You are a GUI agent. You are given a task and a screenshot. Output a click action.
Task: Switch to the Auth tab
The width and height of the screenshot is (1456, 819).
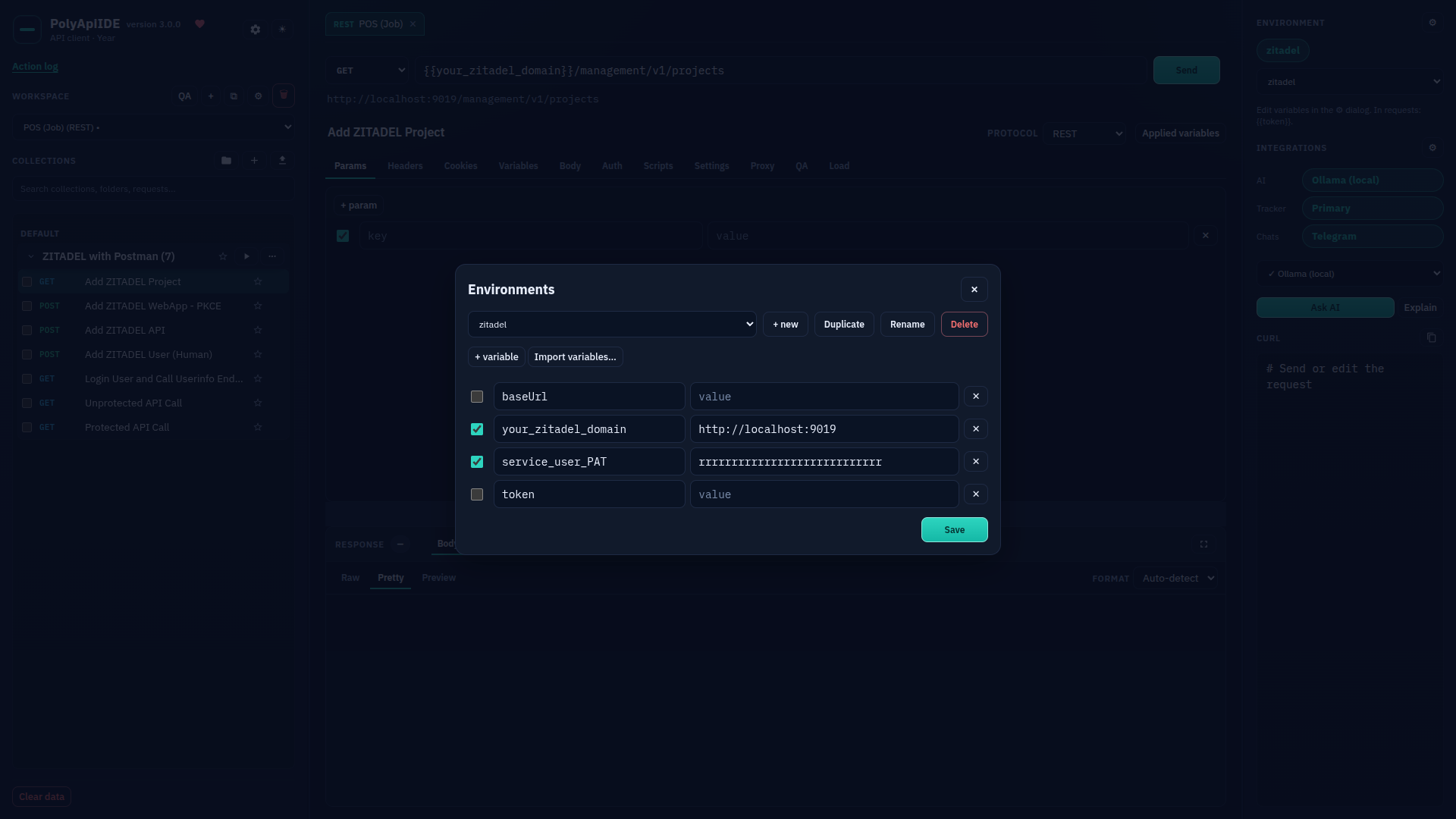[x=612, y=166]
